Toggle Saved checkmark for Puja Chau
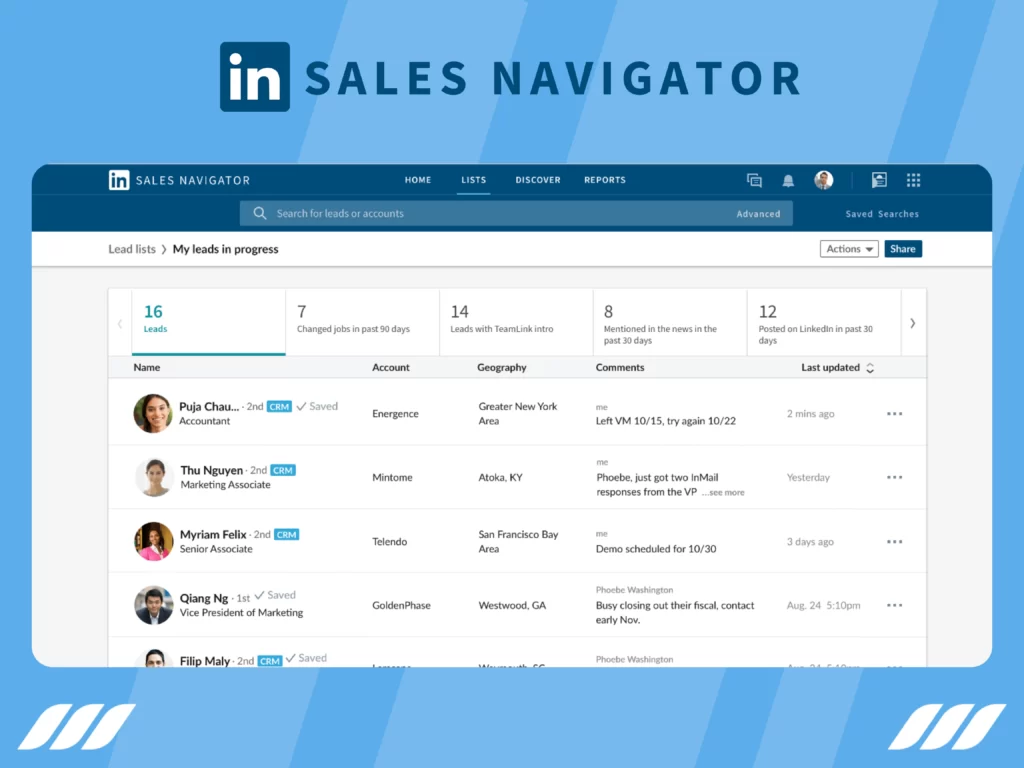Screen dimensions: 1024x768 tap(317, 406)
